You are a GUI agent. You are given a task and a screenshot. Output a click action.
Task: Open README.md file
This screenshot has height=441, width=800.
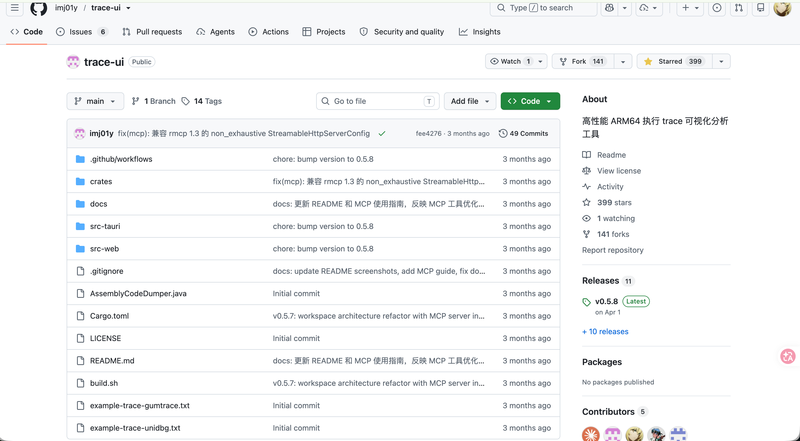tap(112, 360)
